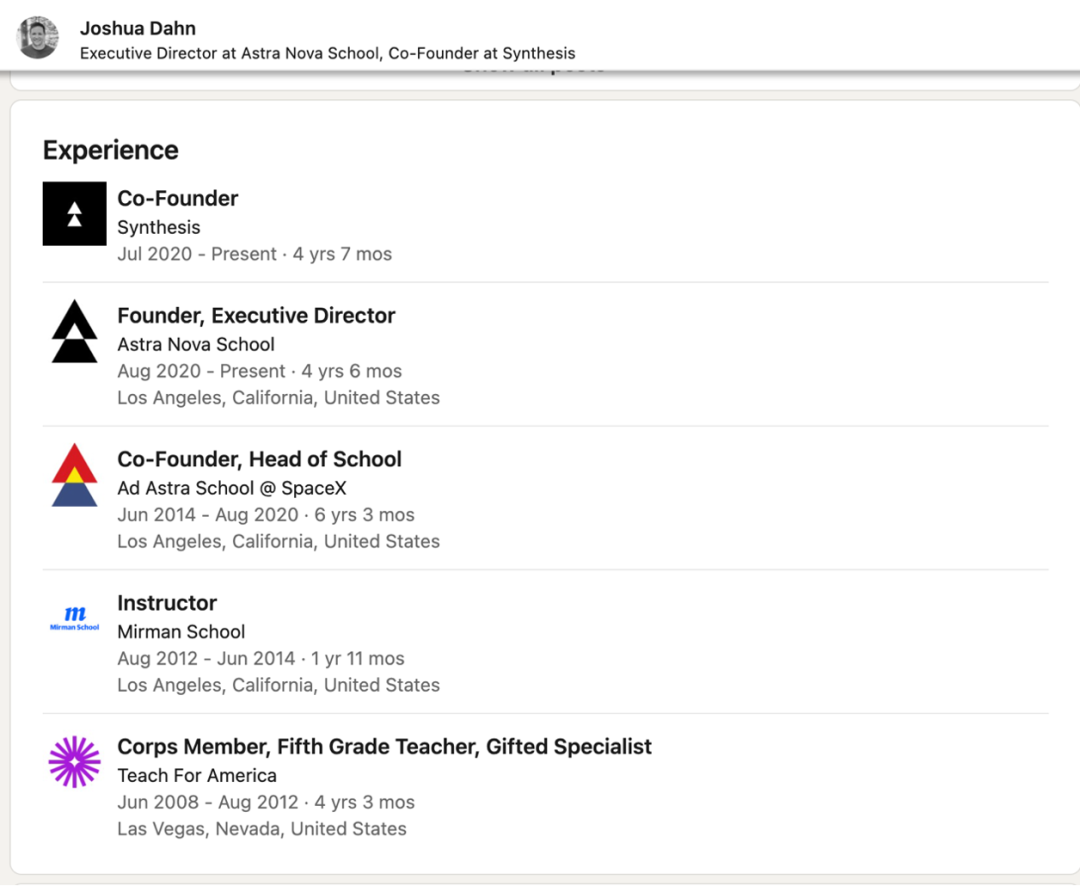1080x886 pixels.
Task: Open the Instructor role title
Action: [x=167, y=604]
